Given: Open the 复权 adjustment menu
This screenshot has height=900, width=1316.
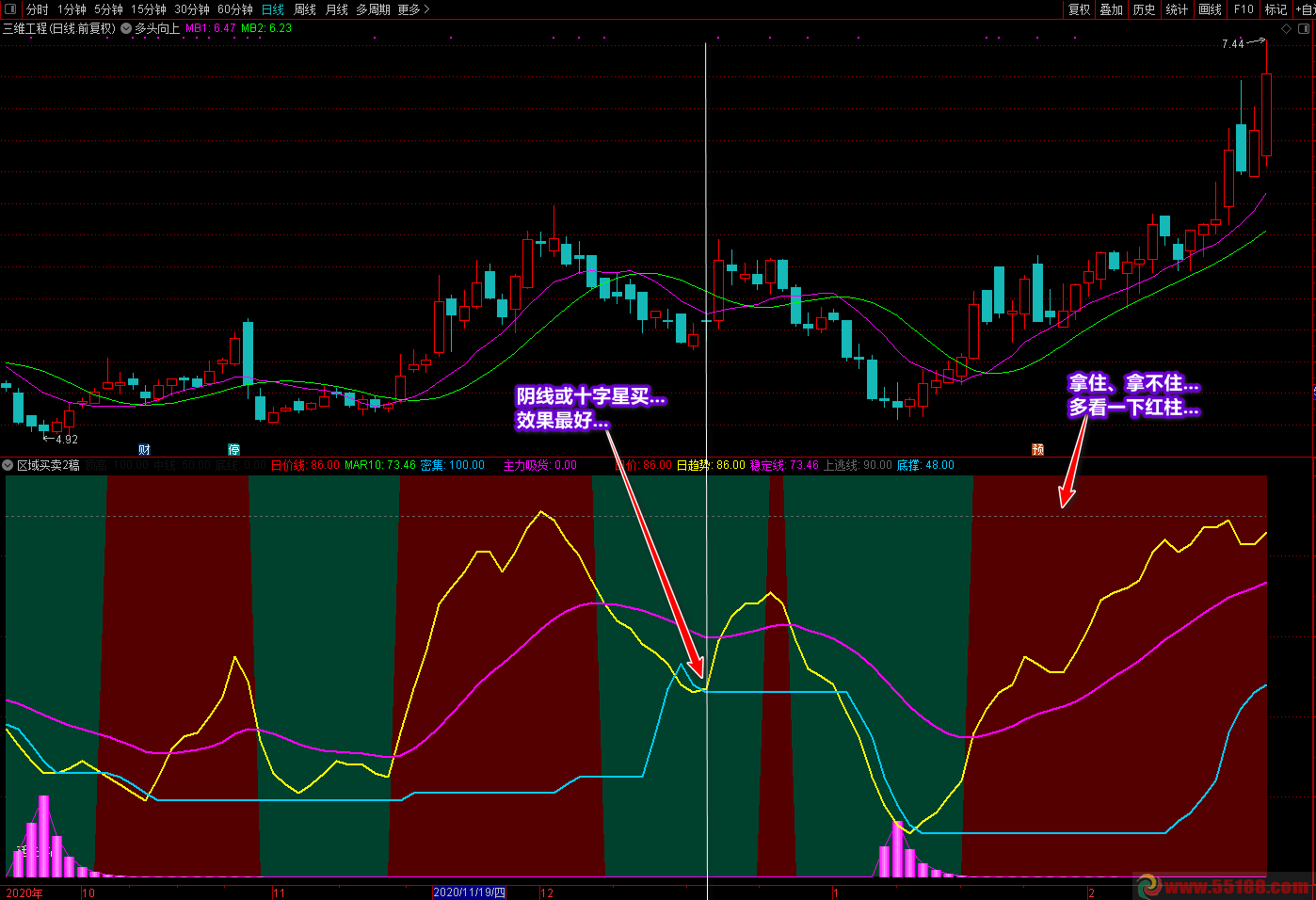Looking at the screenshot, I should point(1079,9).
